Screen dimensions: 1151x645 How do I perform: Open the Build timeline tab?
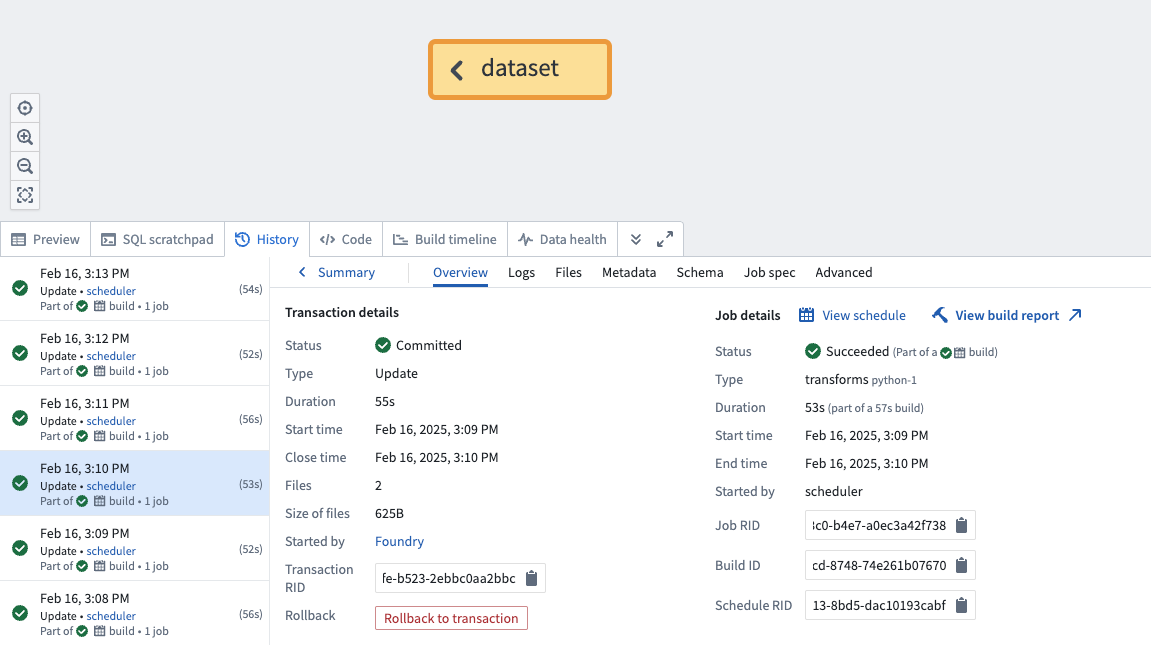(x=444, y=240)
